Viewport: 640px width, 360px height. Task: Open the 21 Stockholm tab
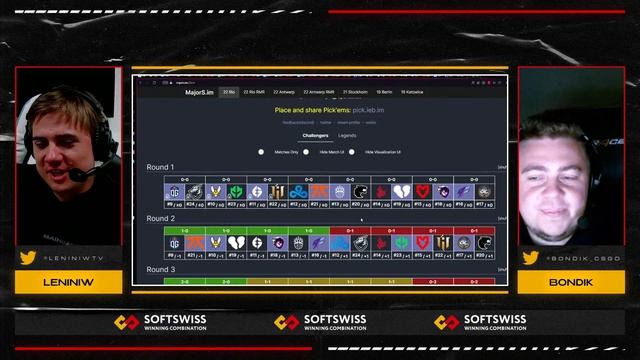(355, 92)
